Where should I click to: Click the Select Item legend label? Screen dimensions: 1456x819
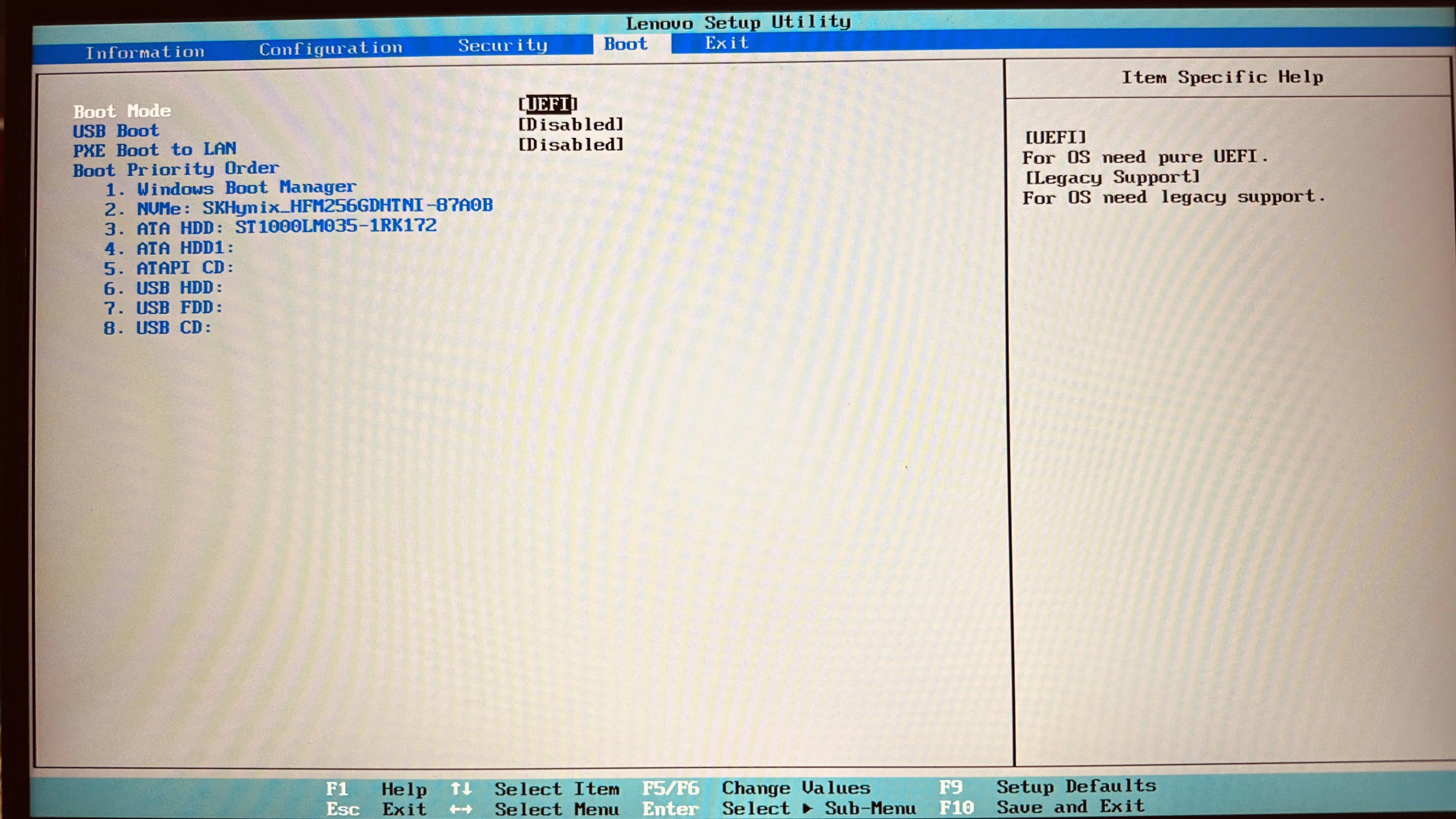[x=557, y=788]
